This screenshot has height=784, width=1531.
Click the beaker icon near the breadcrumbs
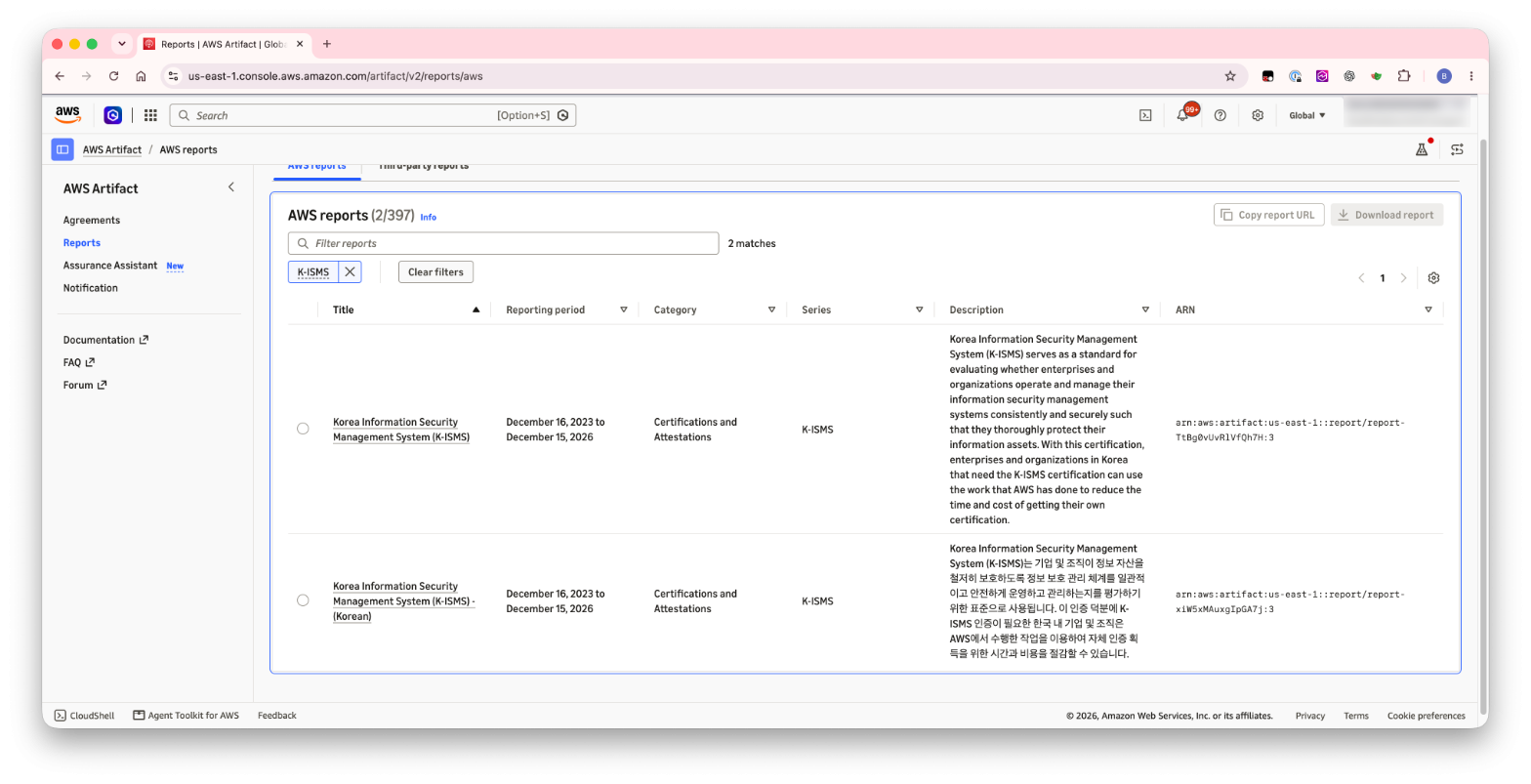click(x=1422, y=149)
